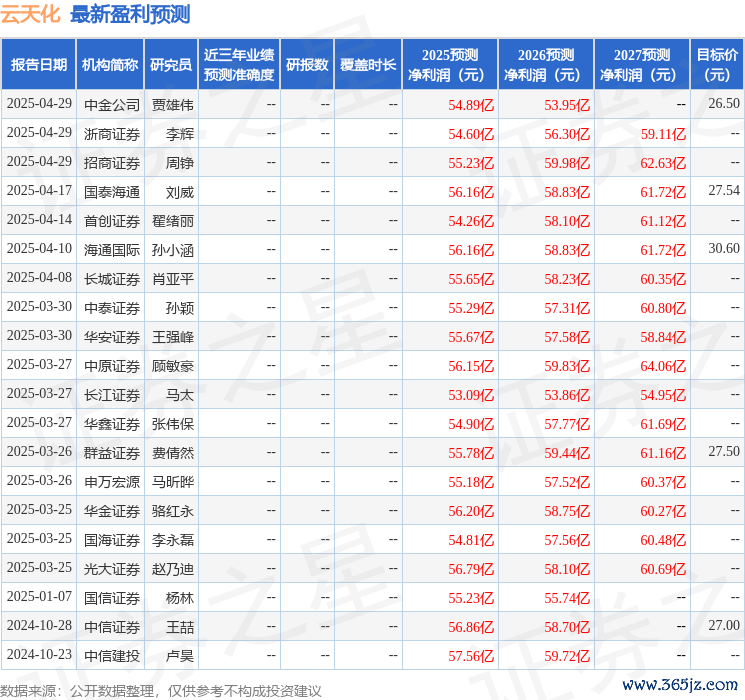Click analyst 肖亚平
This screenshot has width=745, height=700.
[172, 279]
